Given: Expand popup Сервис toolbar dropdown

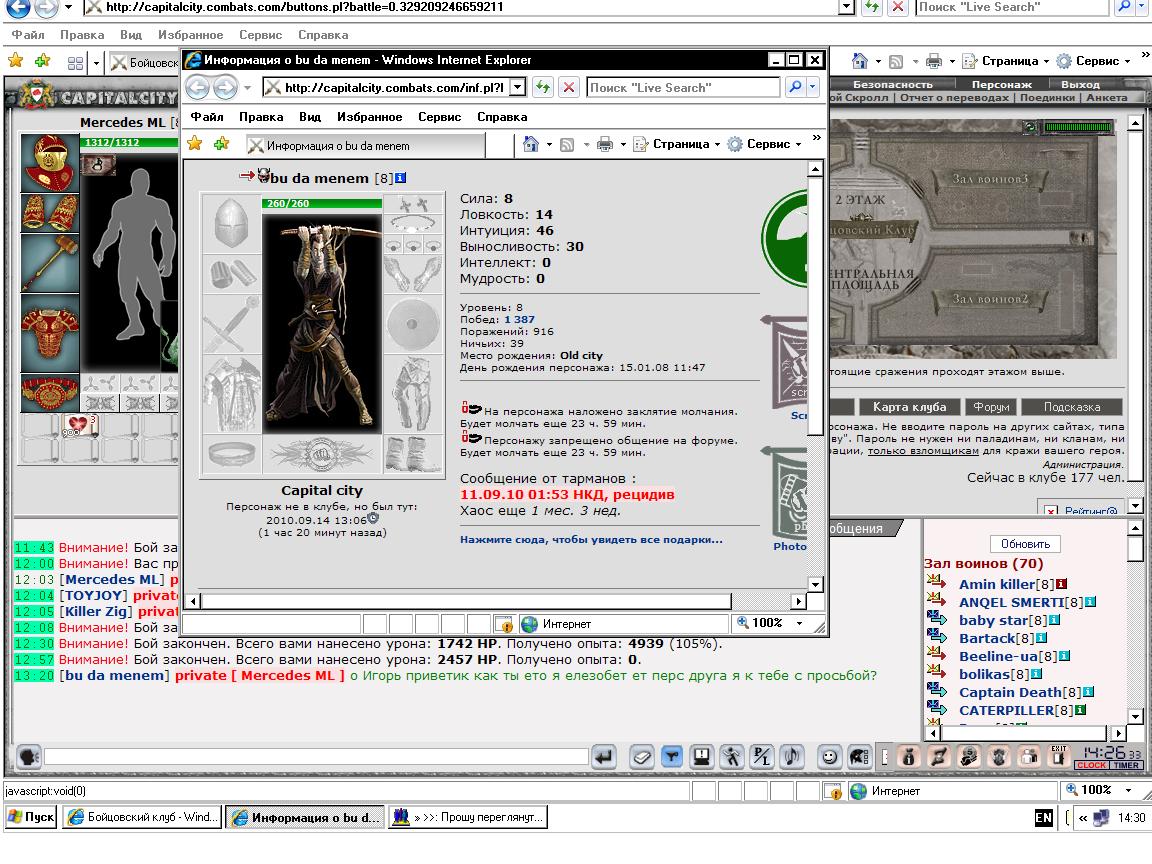Looking at the screenshot, I should pos(799,145).
